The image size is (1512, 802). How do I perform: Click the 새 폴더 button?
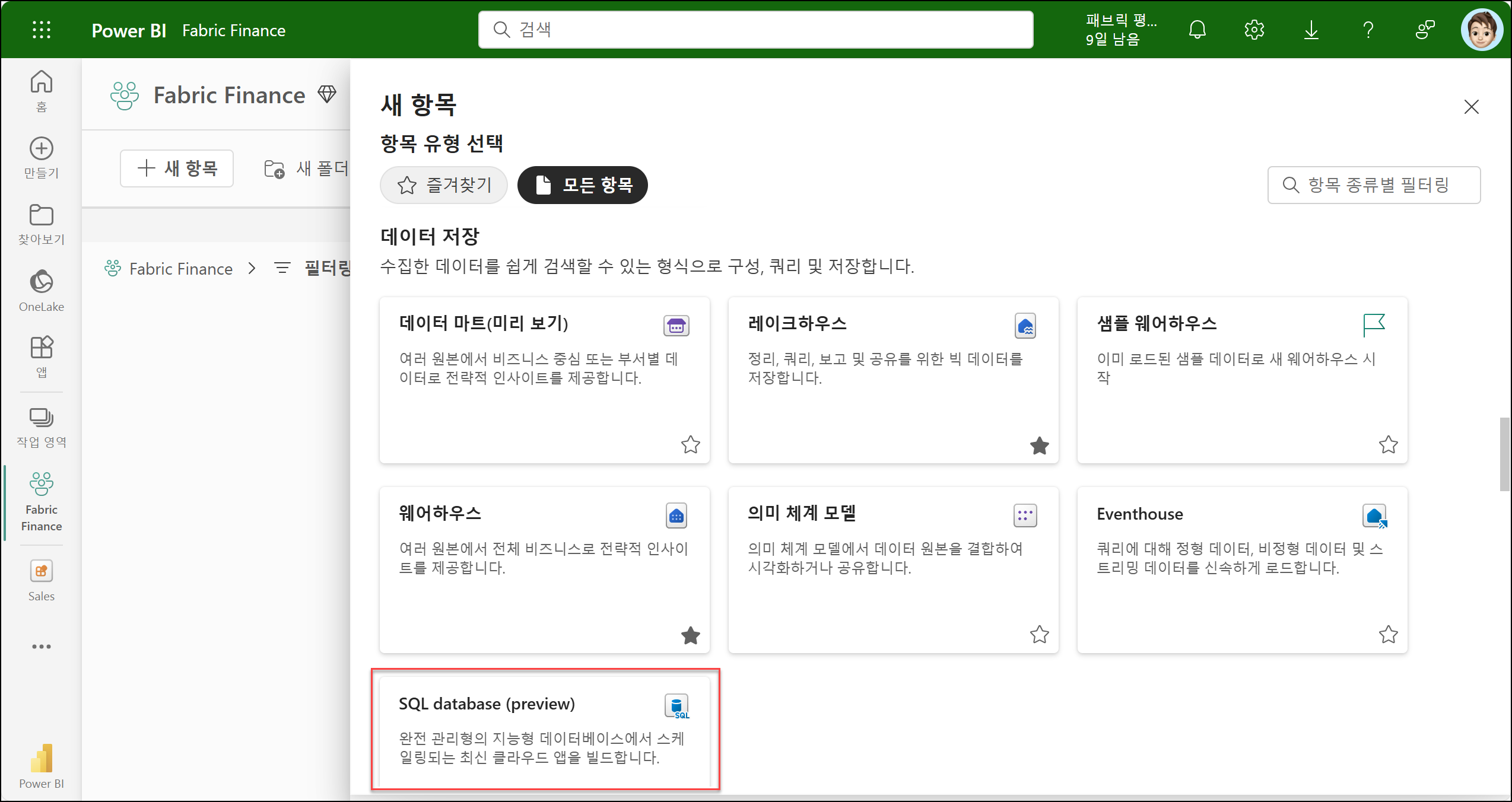(x=306, y=168)
